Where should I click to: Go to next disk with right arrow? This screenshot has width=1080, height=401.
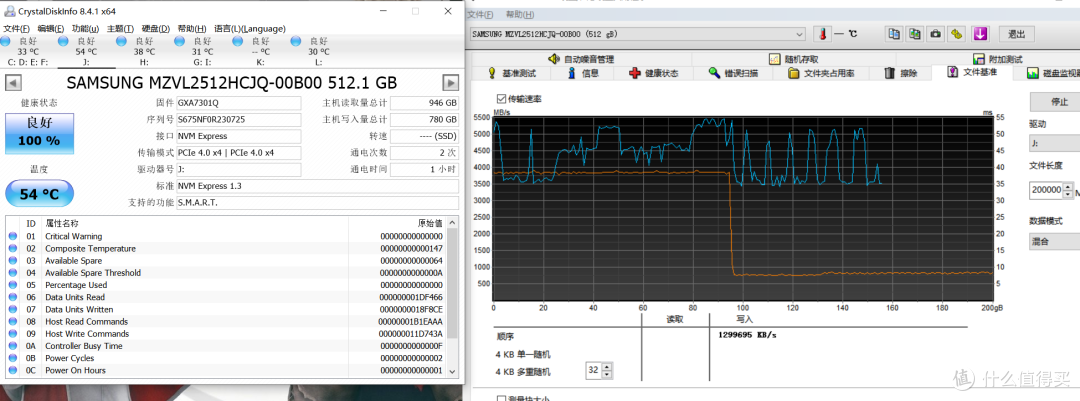coord(450,83)
